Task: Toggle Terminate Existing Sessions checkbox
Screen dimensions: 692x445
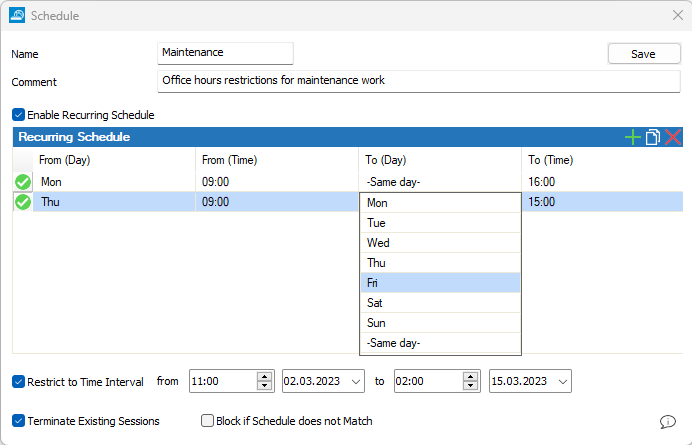Action: [18, 421]
